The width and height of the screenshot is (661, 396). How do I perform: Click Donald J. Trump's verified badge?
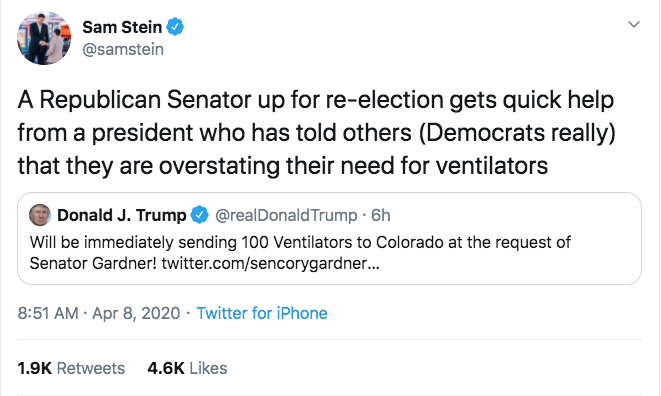coord(199,215)
